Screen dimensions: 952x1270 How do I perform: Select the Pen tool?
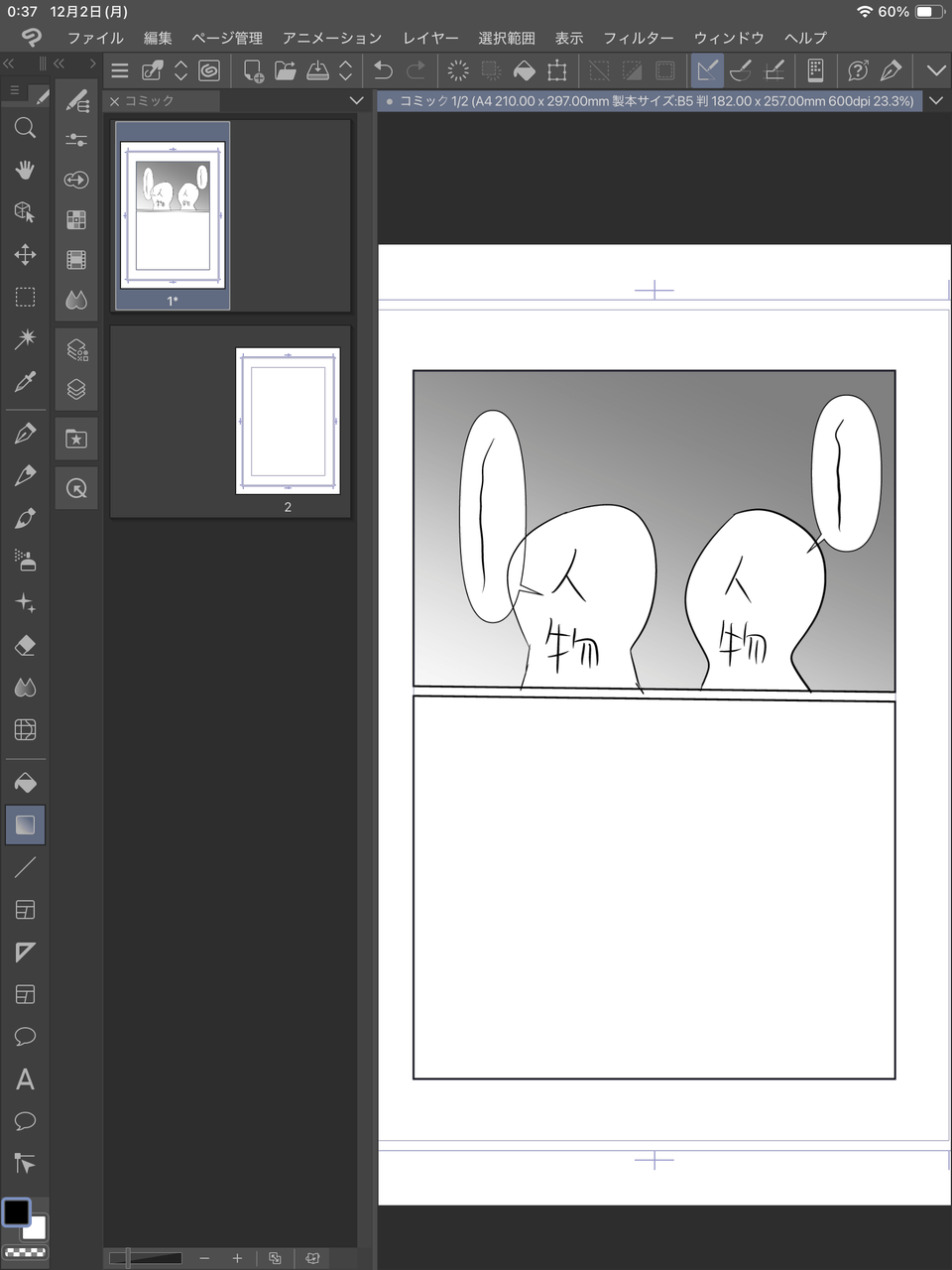[x=25, y=434]
